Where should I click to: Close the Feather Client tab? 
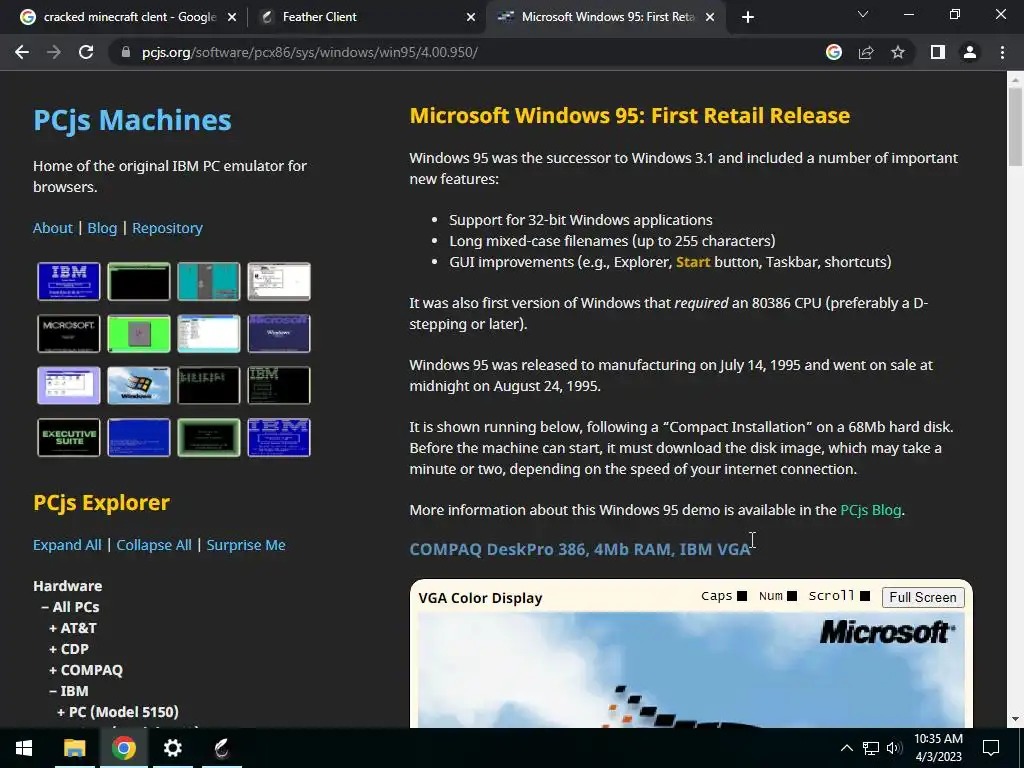(471, 17)
